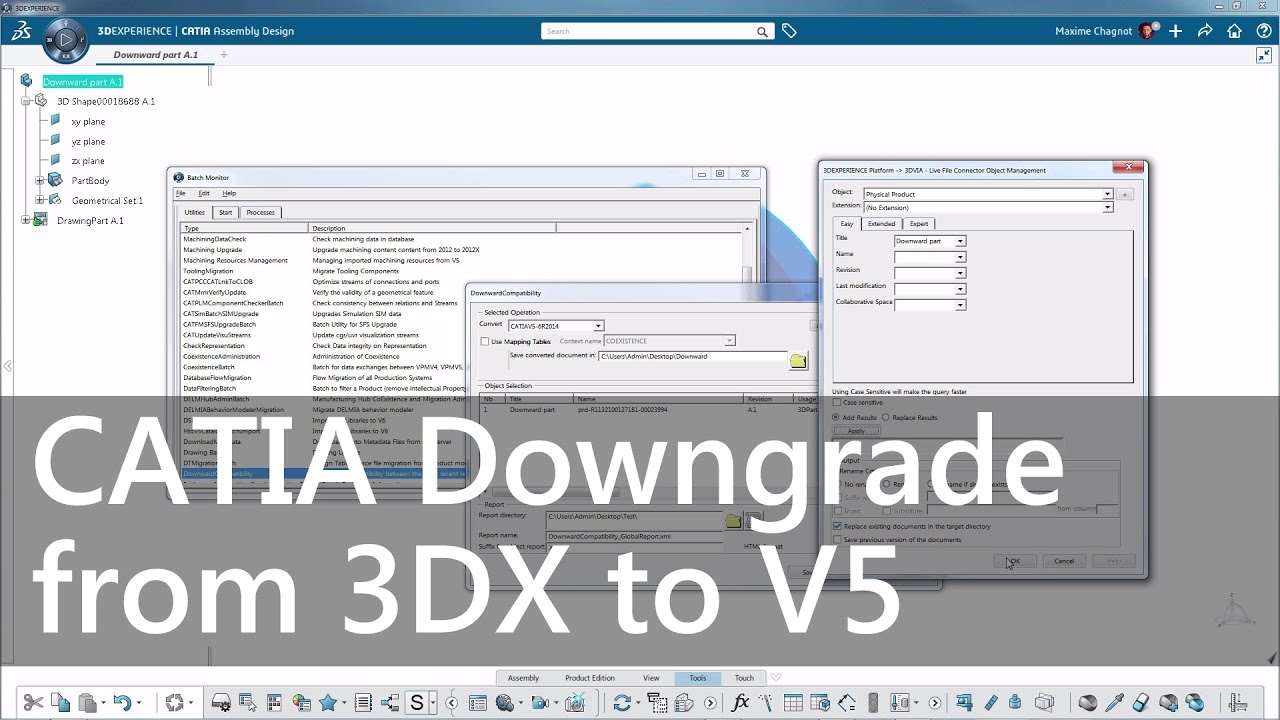This screenshot has width=1280, height=720.
Task: Tick the Case sensitive checkbox
Action: (837, 402)
